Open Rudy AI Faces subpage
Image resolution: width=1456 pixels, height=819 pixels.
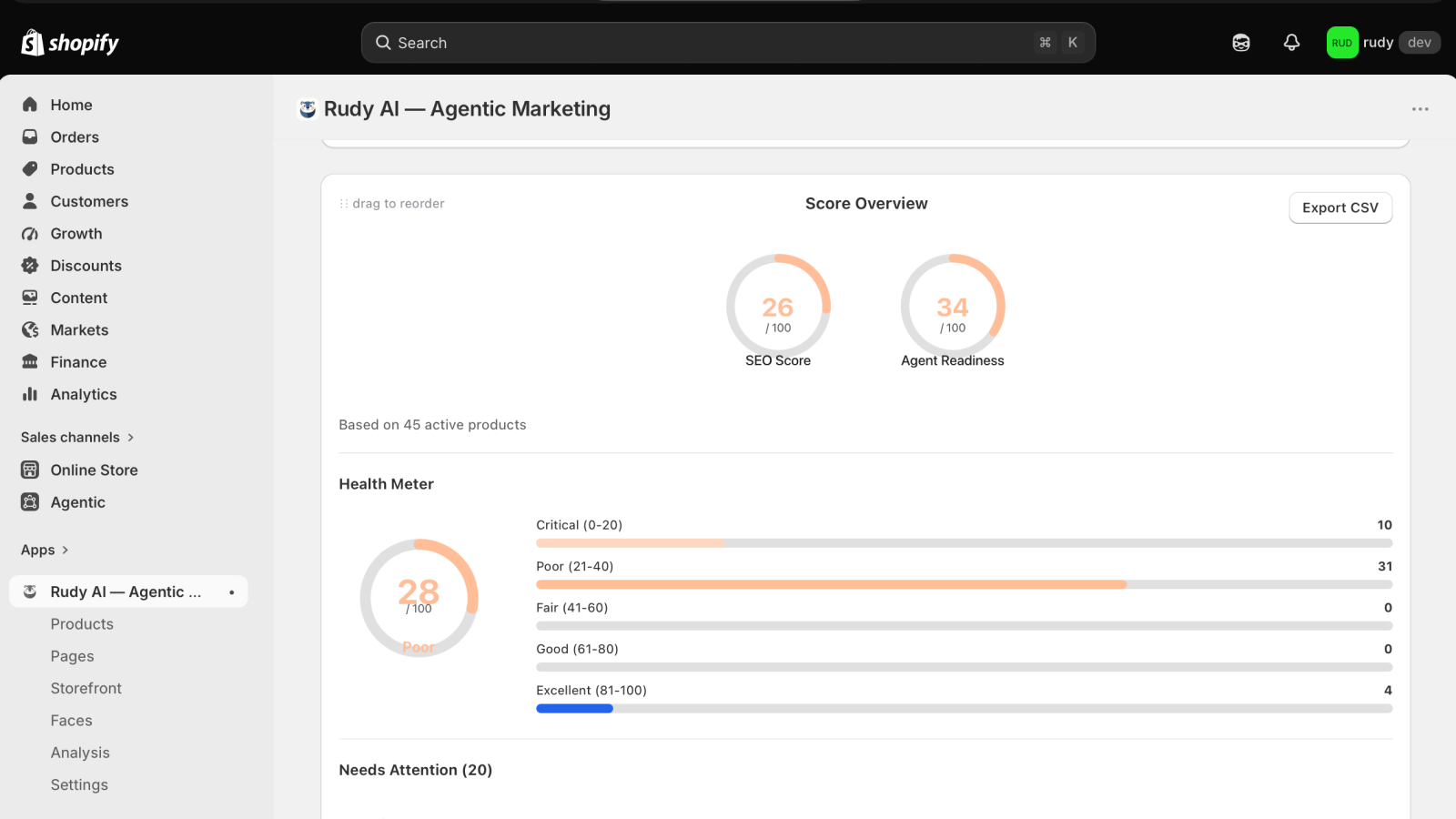[71, 721]
